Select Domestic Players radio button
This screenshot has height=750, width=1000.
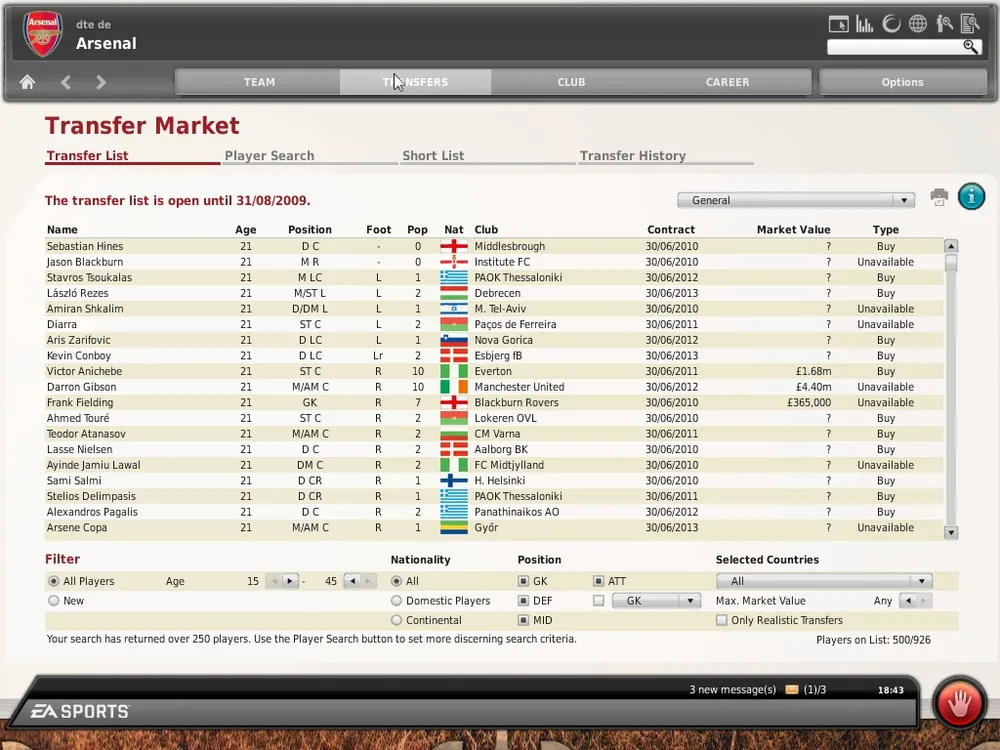click(397, 600)
